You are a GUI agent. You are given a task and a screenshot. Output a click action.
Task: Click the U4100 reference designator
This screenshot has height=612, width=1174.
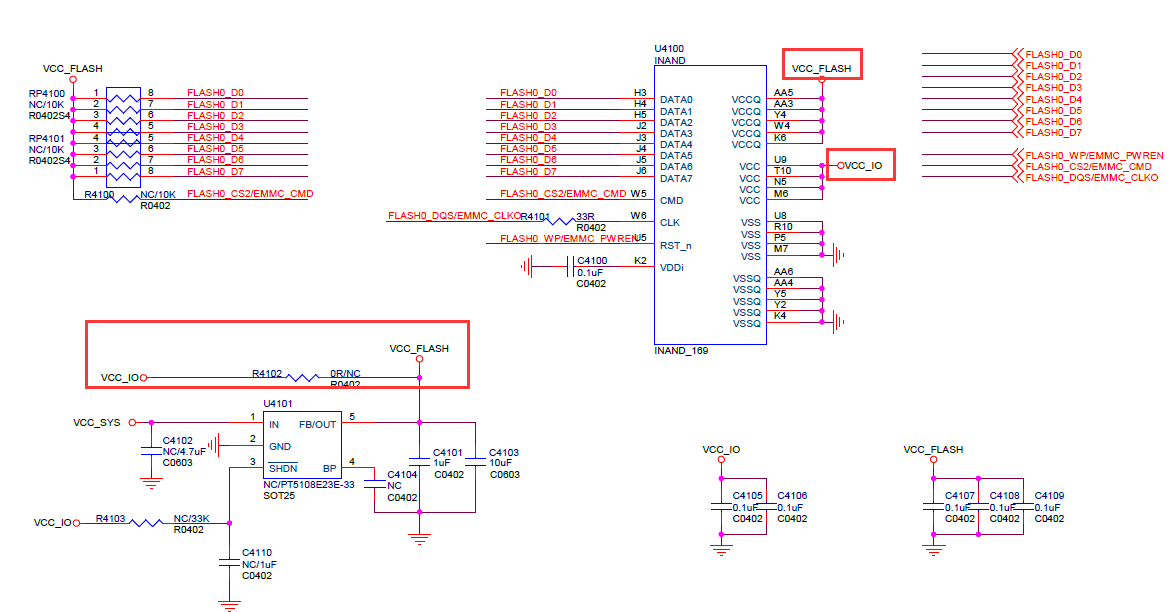(669, 49)
